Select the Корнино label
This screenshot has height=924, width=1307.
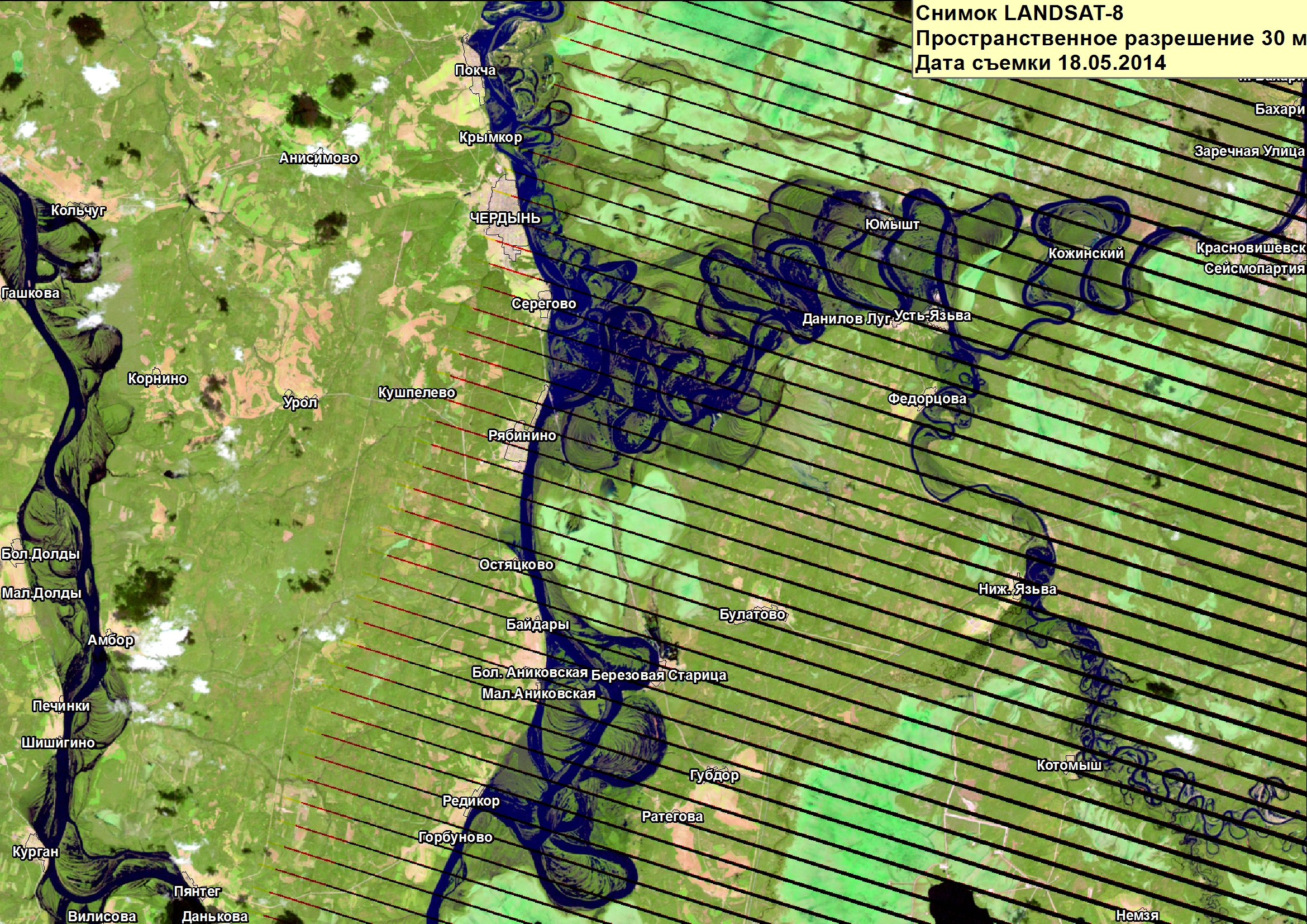[158, 379]
